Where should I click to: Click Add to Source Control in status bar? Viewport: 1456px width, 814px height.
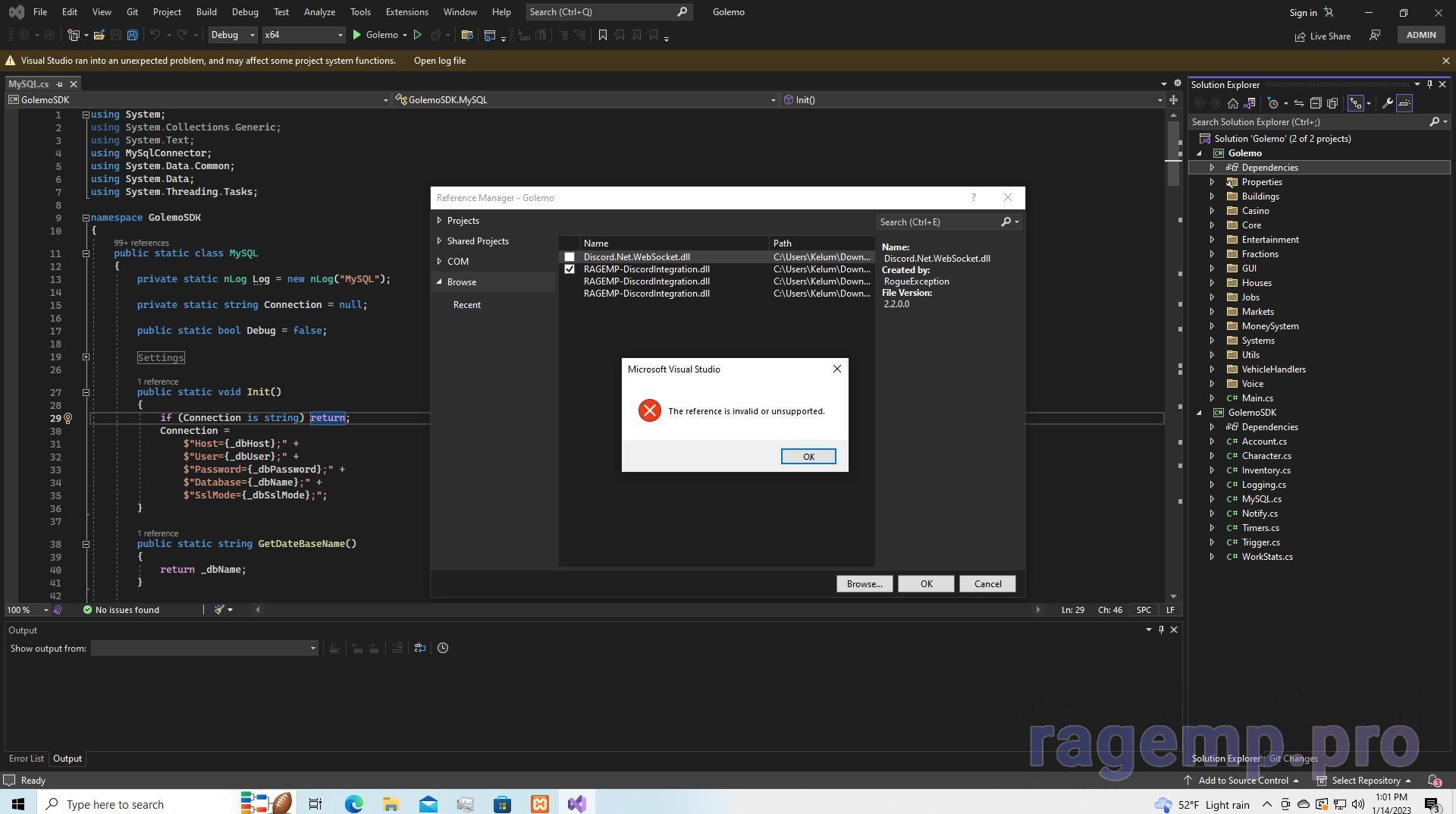click(x=1242, y=781)
